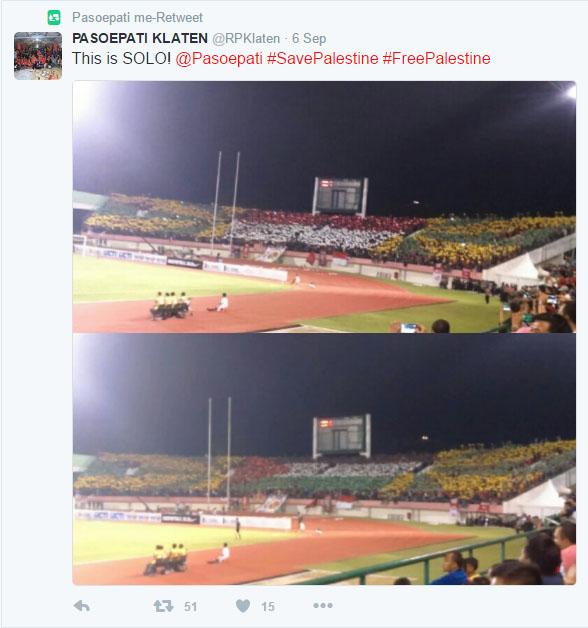This screenshot has height=628, width=588.
Task: Visit the @RPKlaten handle link
Action: (x=246, y=38)
